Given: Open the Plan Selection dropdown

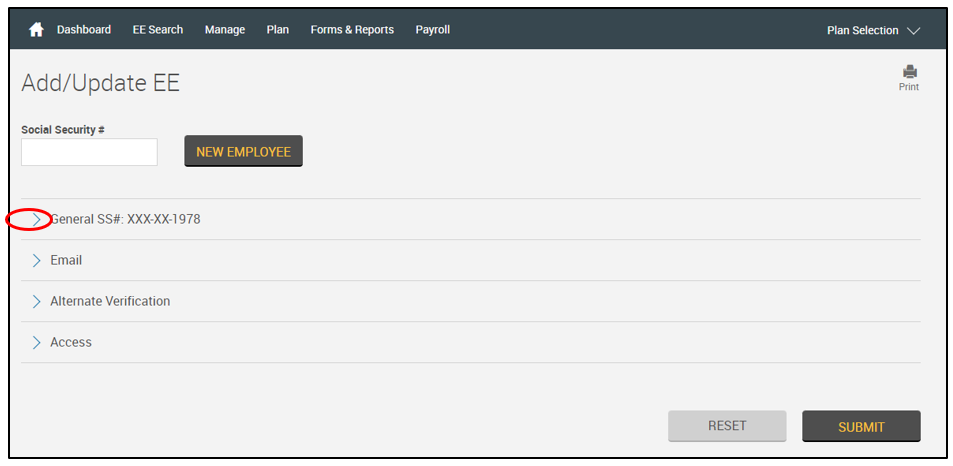Looking at the screenshot, I should click(872, 31).
